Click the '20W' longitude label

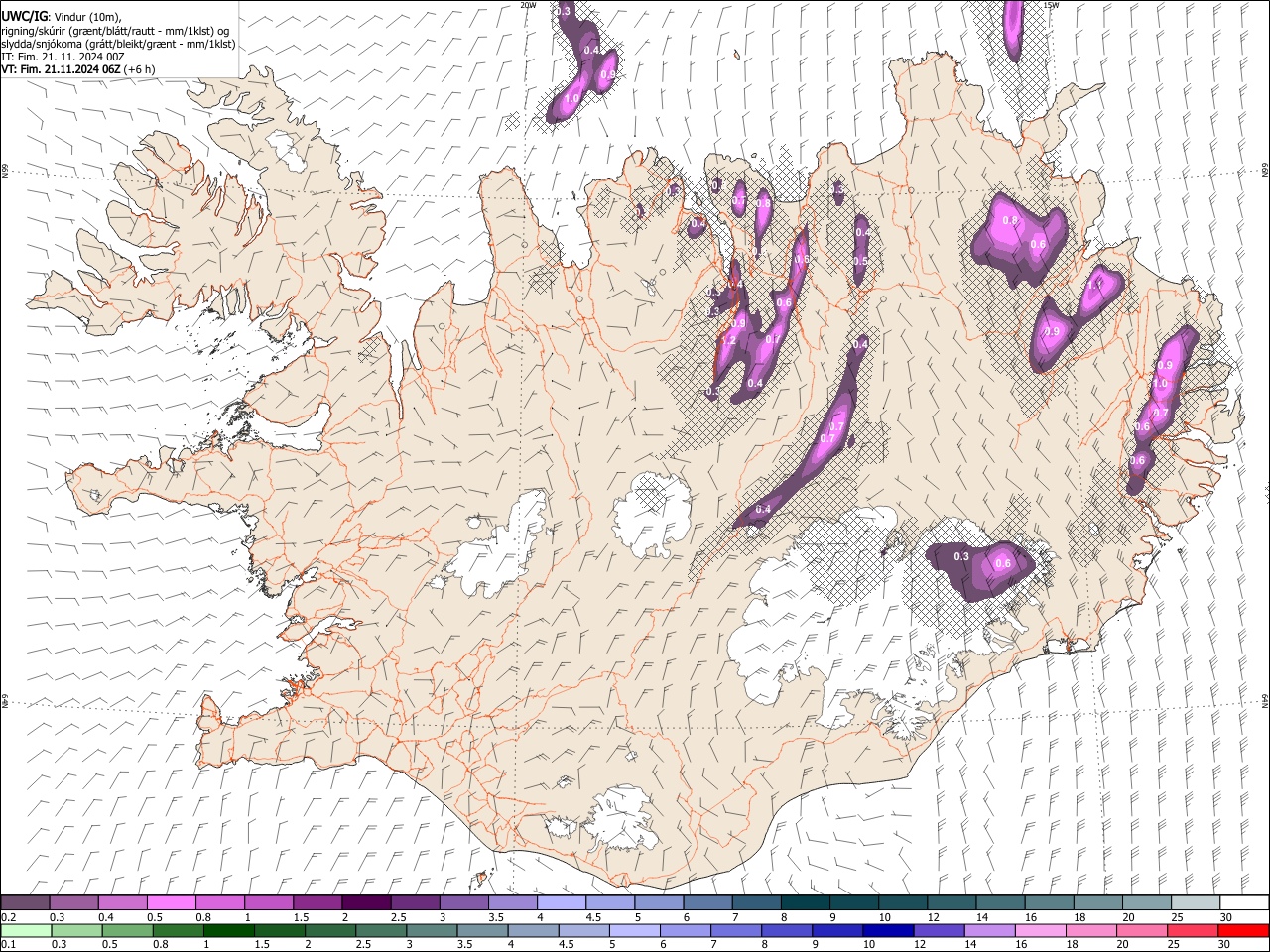pyautogui.click(x=529, y=5)
